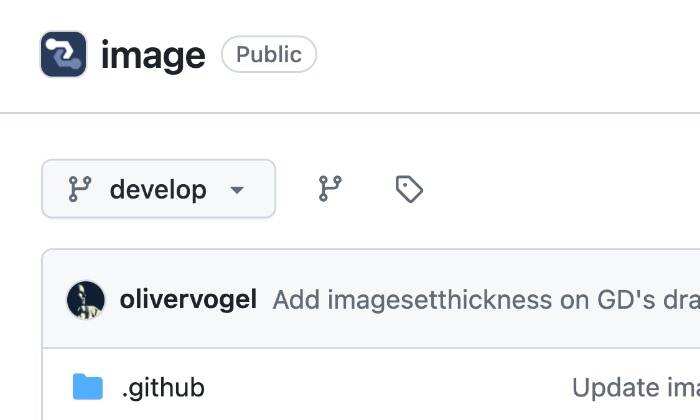Click the git branch icon inside develop button
The height and width of the screenshot is (420, 700).
(x=80, y=189)
